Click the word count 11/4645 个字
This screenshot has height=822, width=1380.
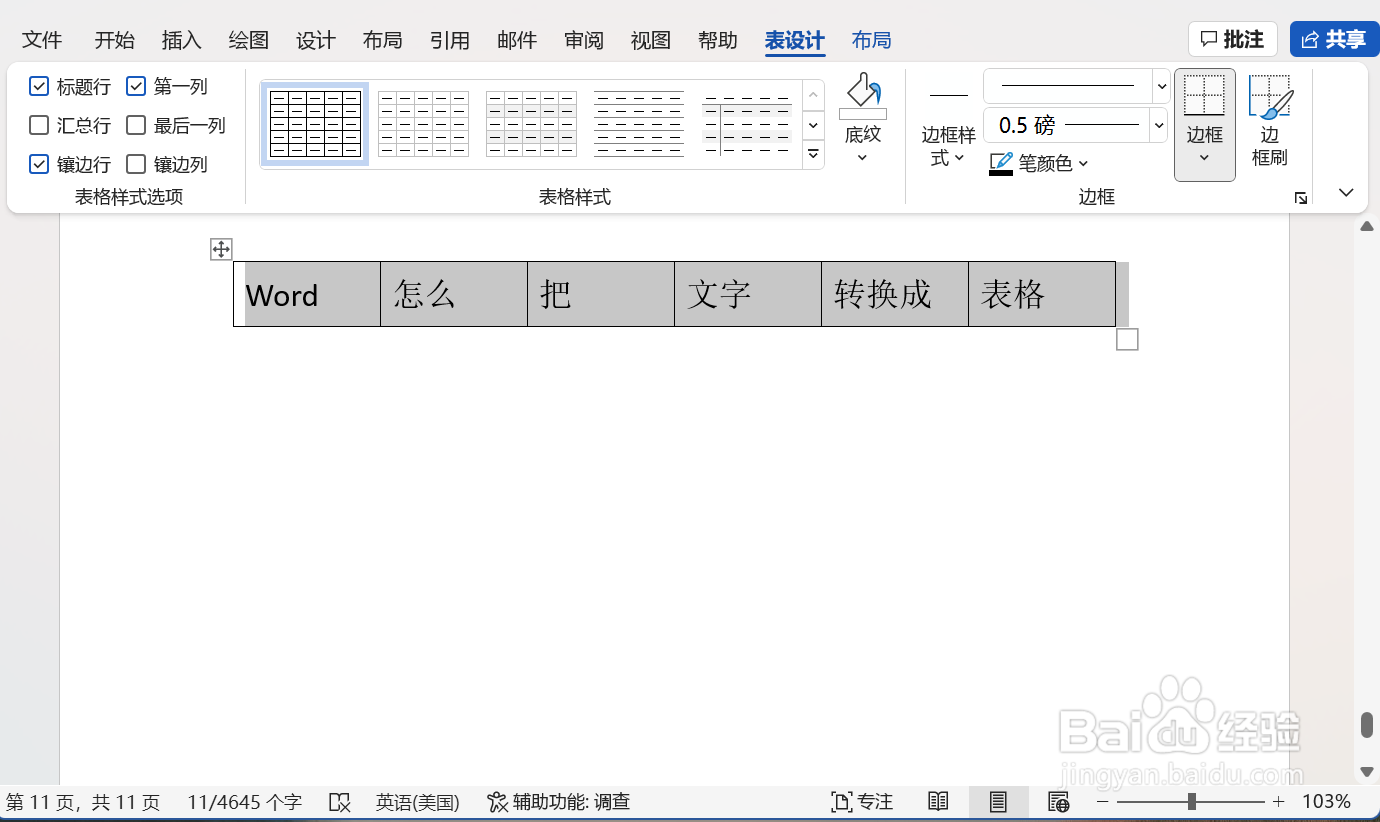click(x=244, y=802)
